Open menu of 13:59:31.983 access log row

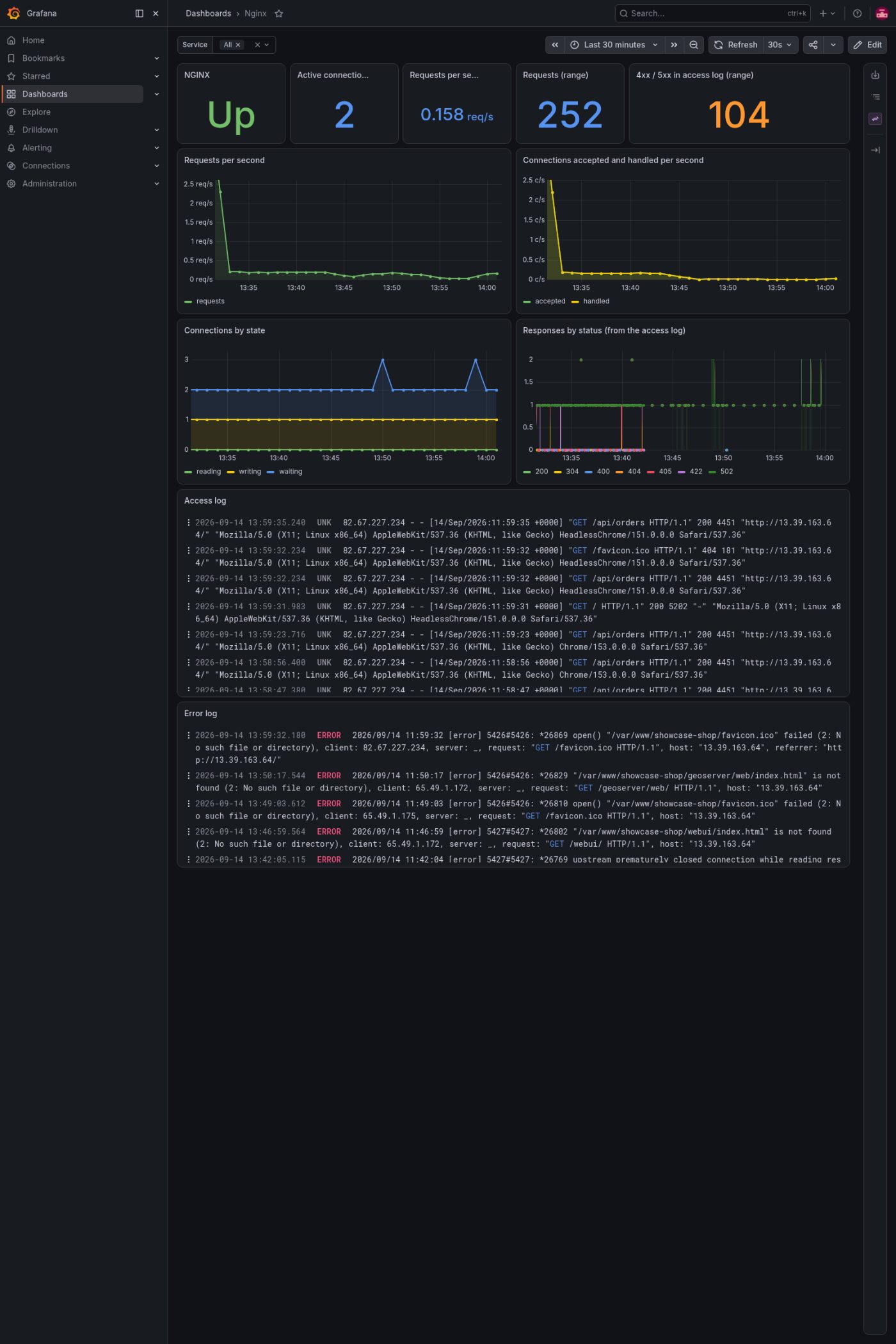click(x=188, y=607)
